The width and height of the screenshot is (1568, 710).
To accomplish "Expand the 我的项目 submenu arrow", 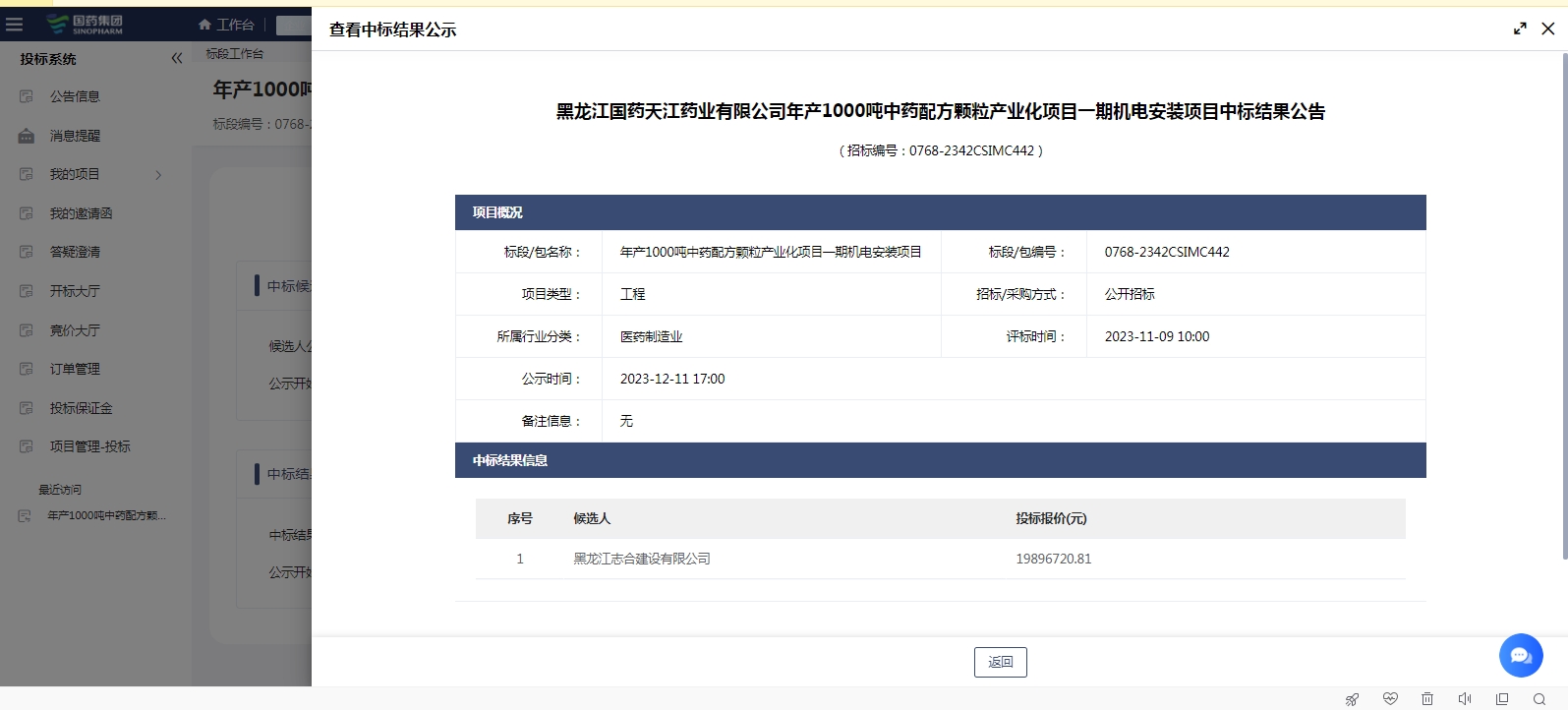I will (158, 175).
